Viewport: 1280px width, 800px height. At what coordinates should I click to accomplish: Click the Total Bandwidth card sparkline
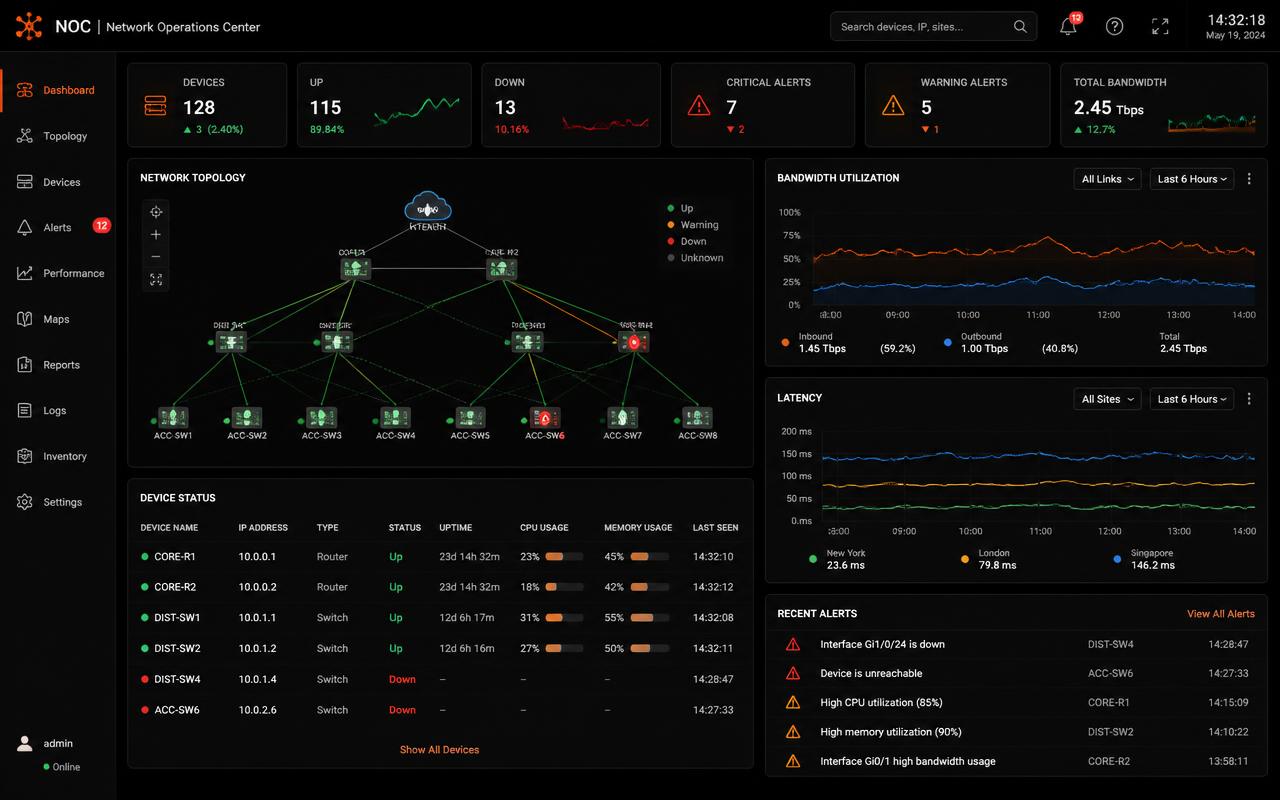point(1211,124)
